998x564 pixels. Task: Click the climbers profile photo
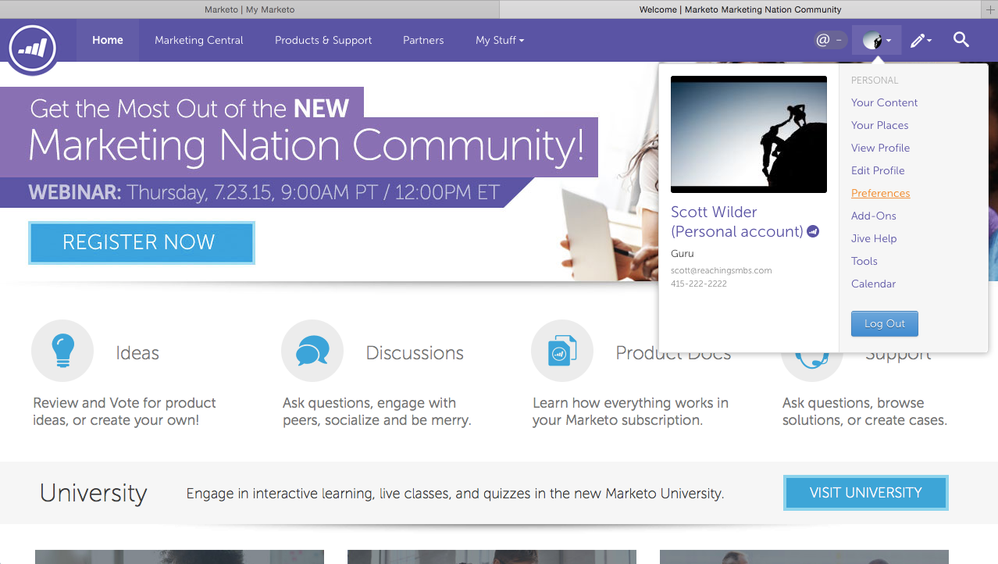(748, 134)
